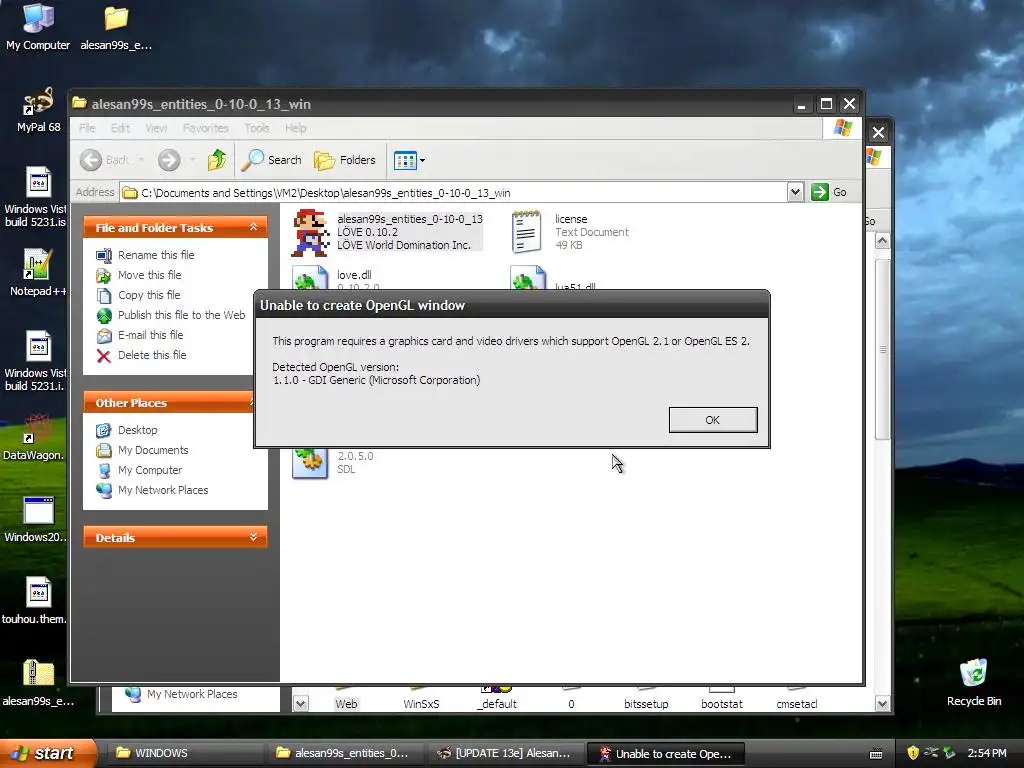
Task: Close the background WINDOWS window
Action: coord(878,133)
